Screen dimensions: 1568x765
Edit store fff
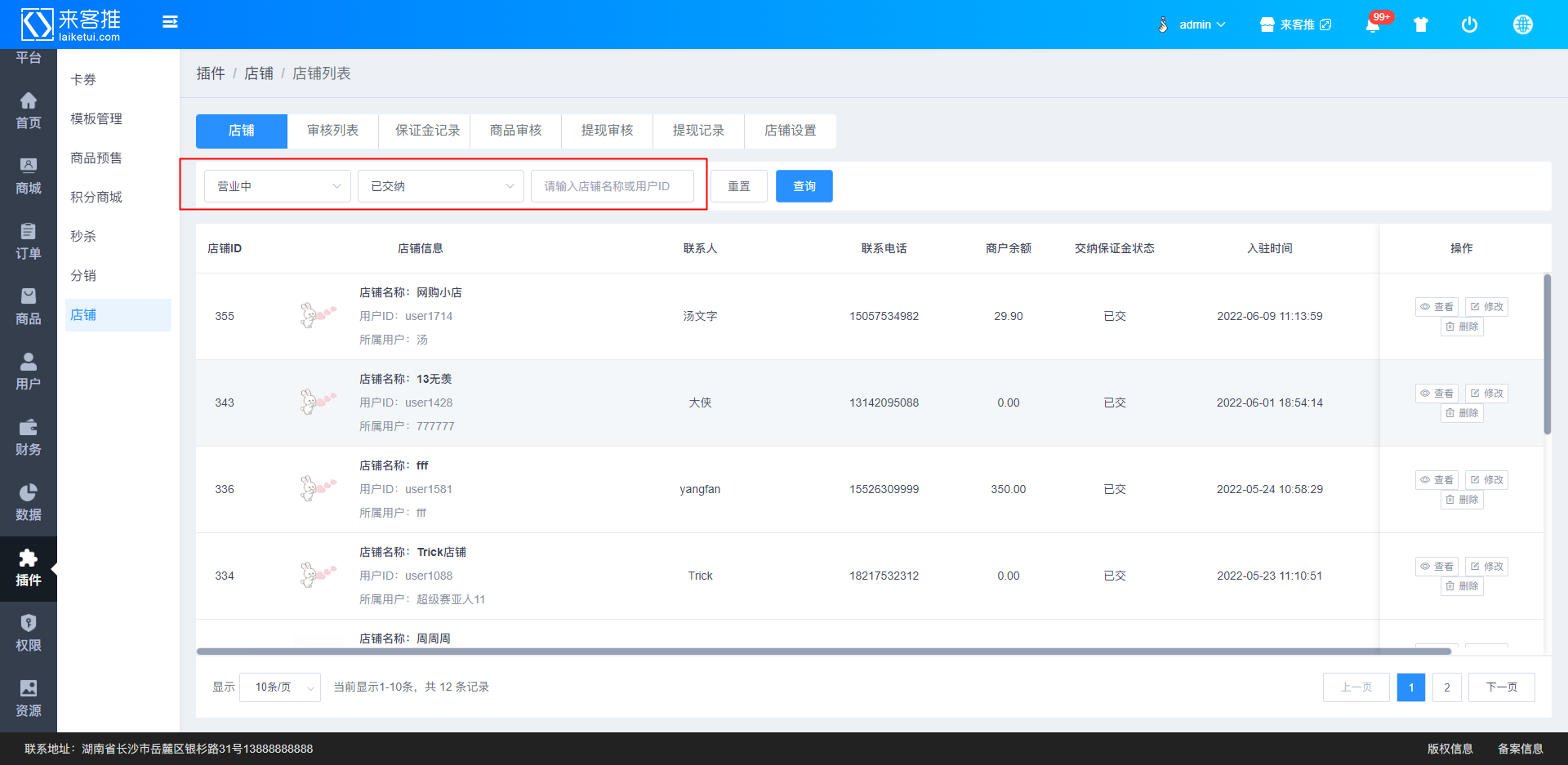click(x=1486, y=480)
